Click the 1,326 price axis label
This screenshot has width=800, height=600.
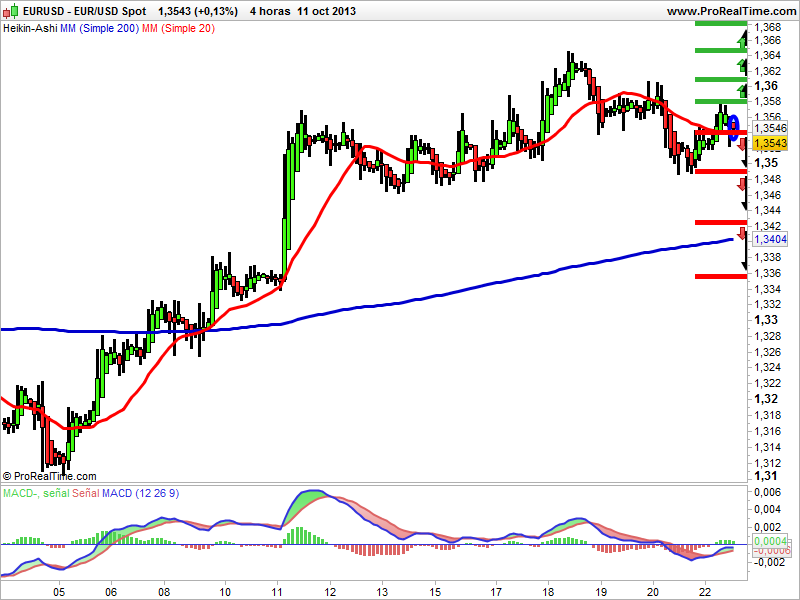[x=768, y=352]
